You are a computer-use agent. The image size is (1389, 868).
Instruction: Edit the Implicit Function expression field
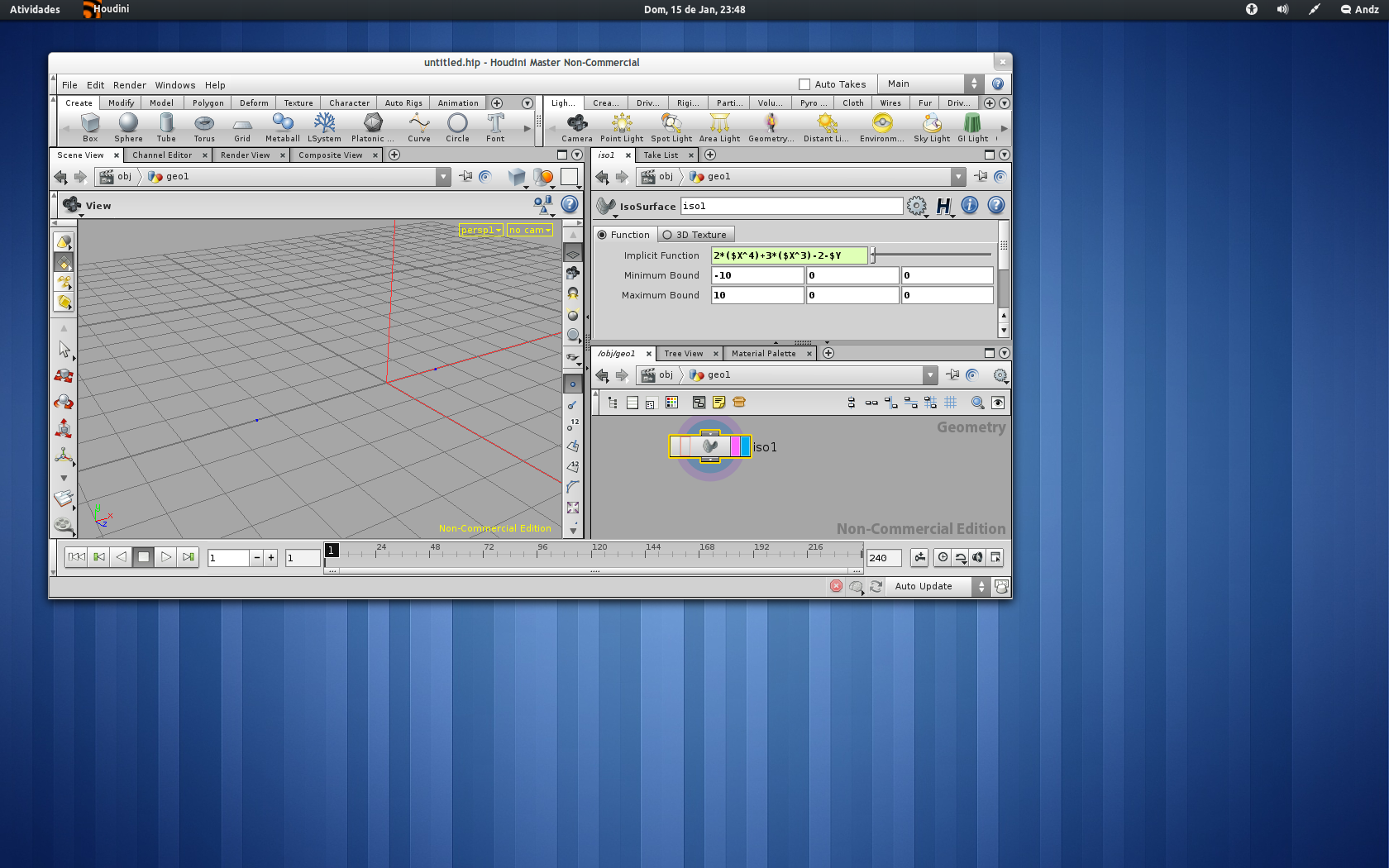[x=790, y=255]
